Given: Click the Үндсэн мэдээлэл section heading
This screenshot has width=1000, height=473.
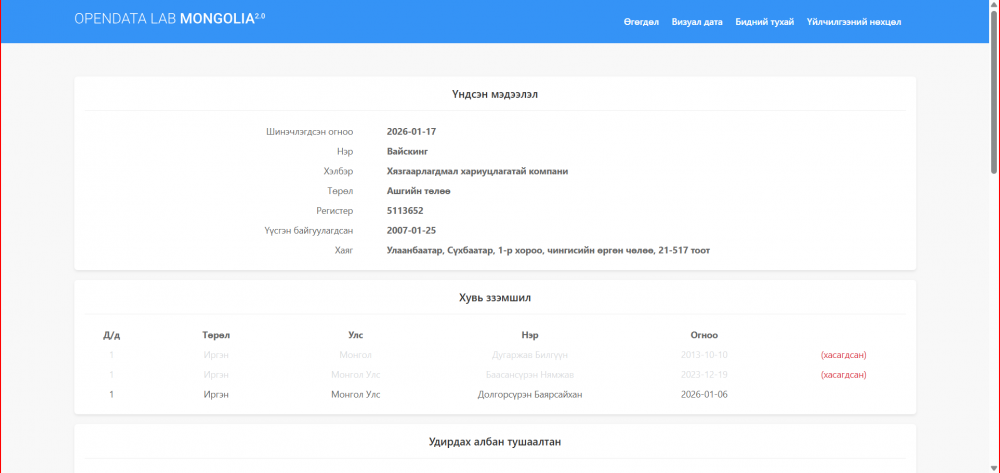Looking at the screenshot, I should tap(495, 94).
